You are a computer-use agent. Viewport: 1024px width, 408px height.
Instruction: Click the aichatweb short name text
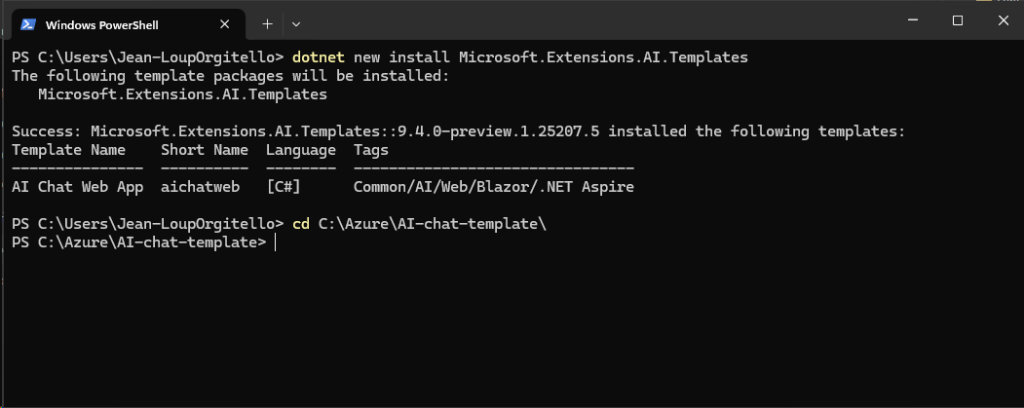[x=200, y=187]
